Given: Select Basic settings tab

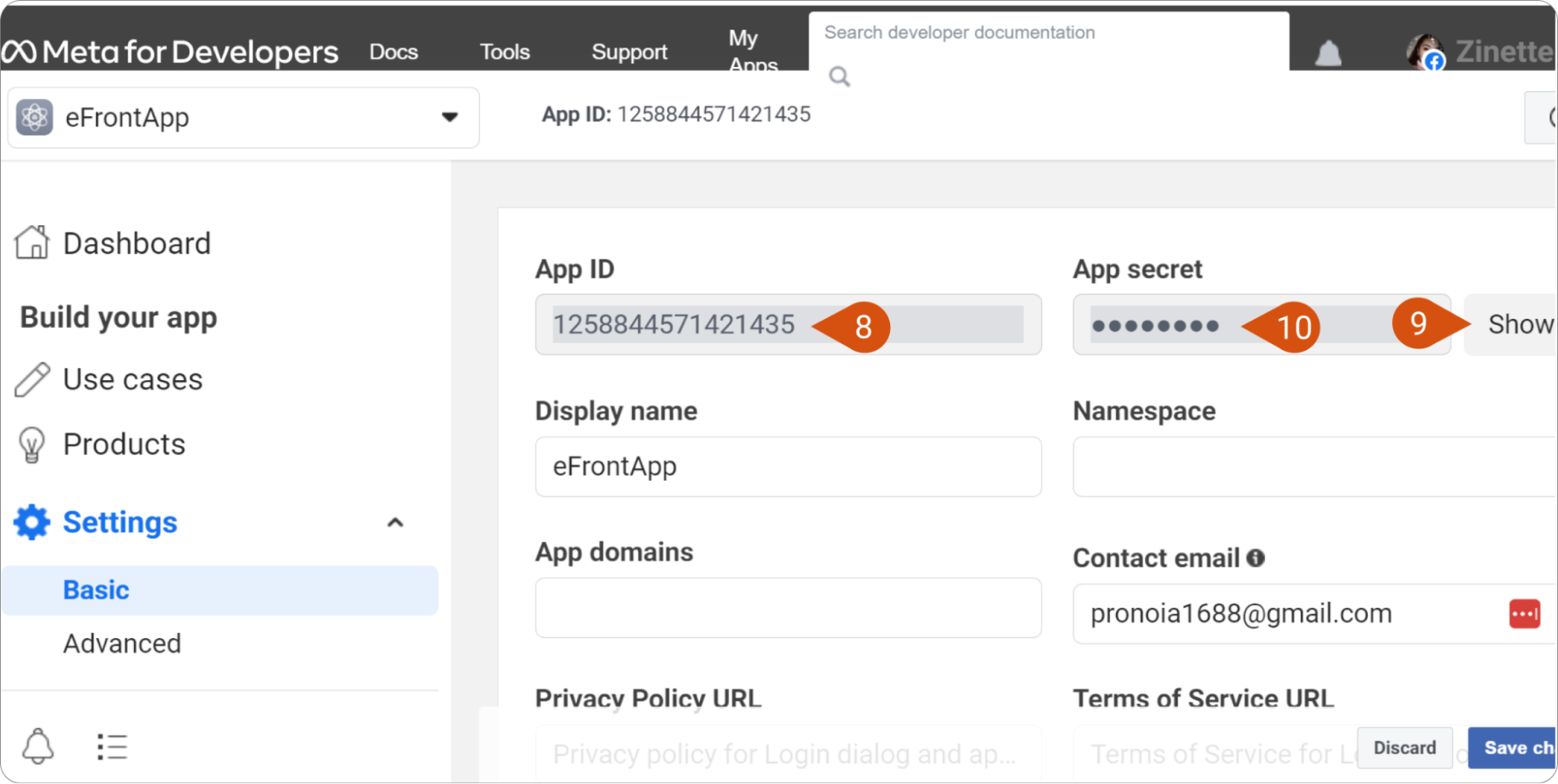Looking at the screenshot, I should [x=220, y=590].
